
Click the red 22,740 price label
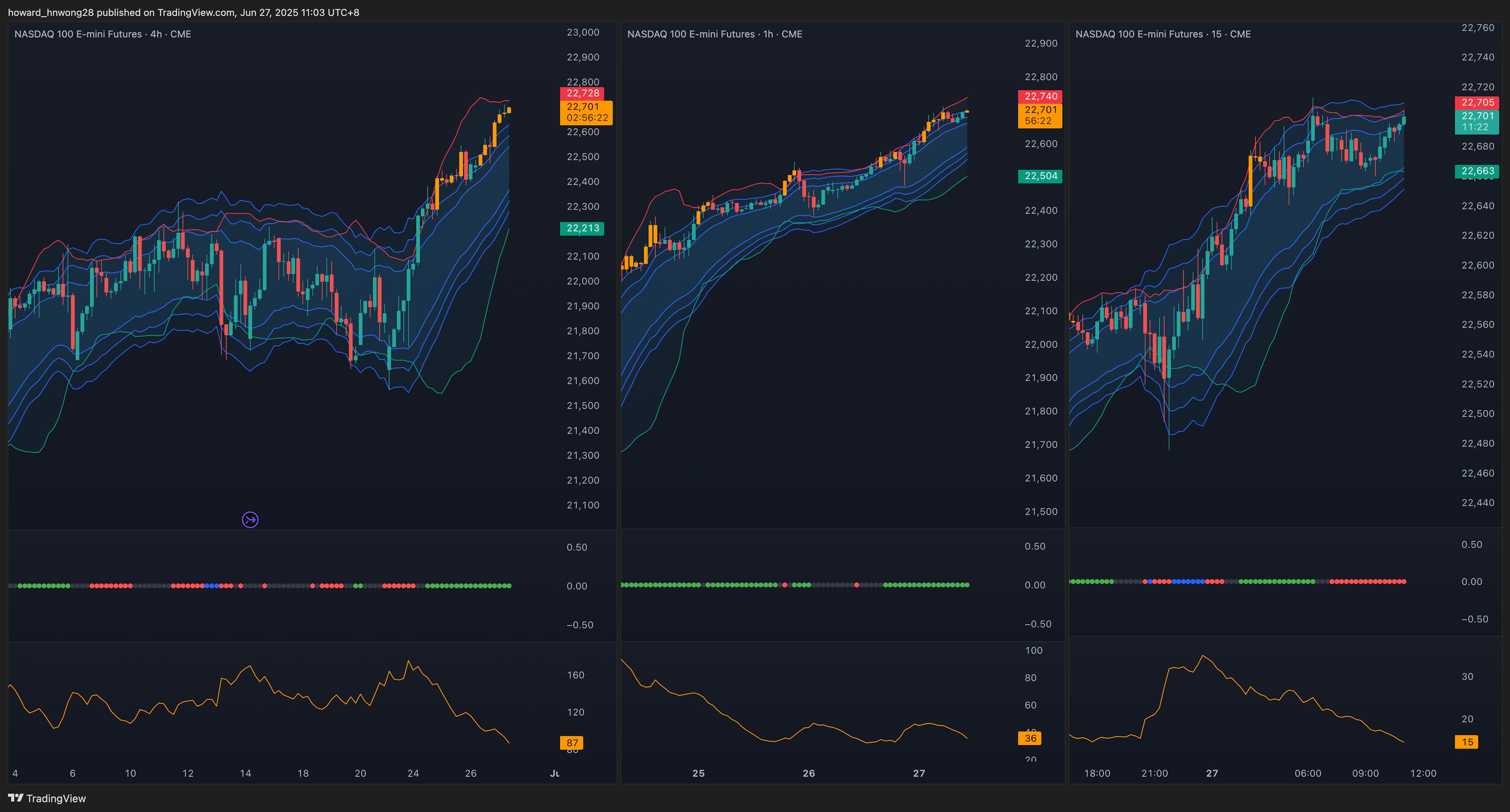(x=1040, y=96)
